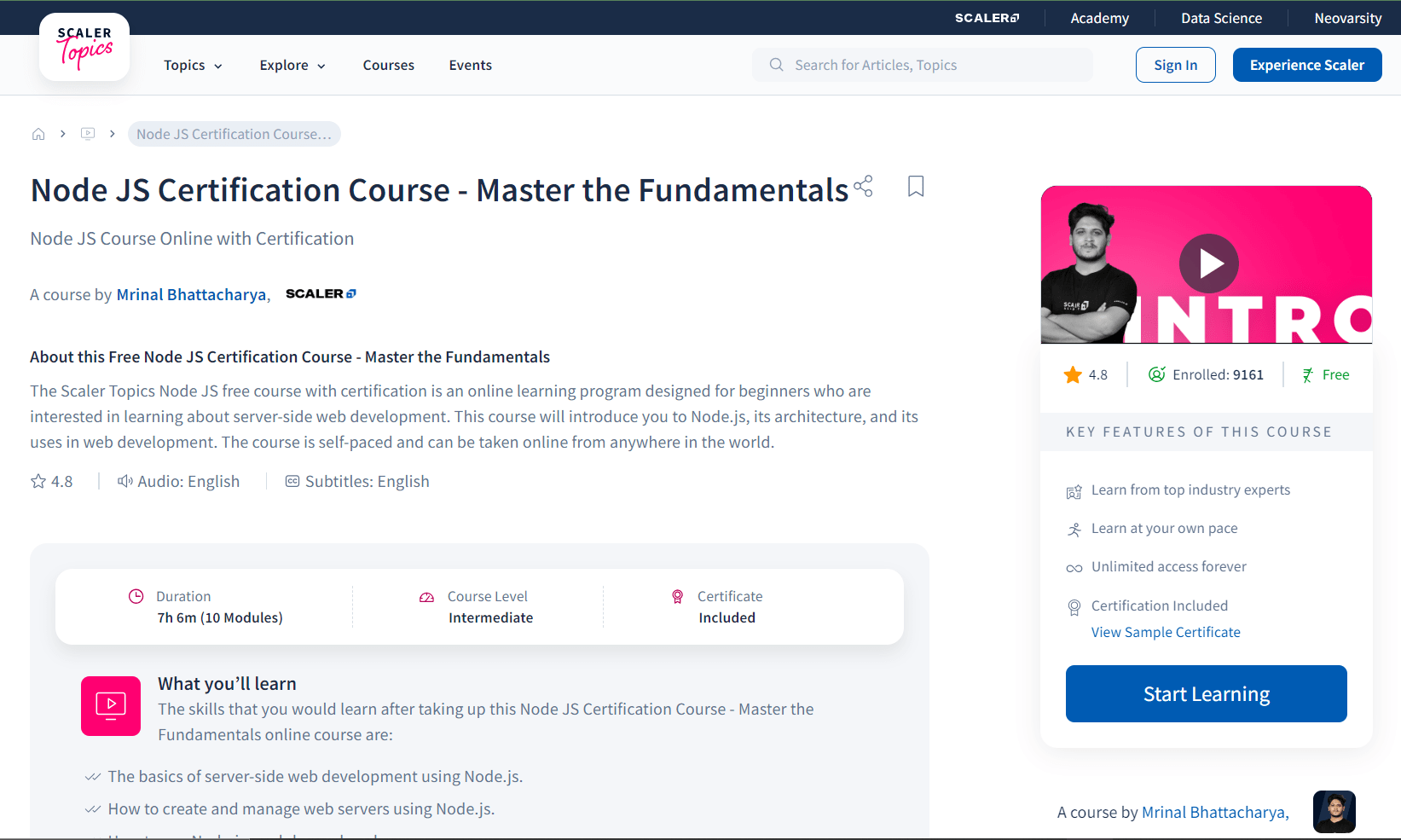Image resolution: width=1401 pixels, height=840 pixels.
Task: Click the star outline rating icon below description
Action: 38,481
